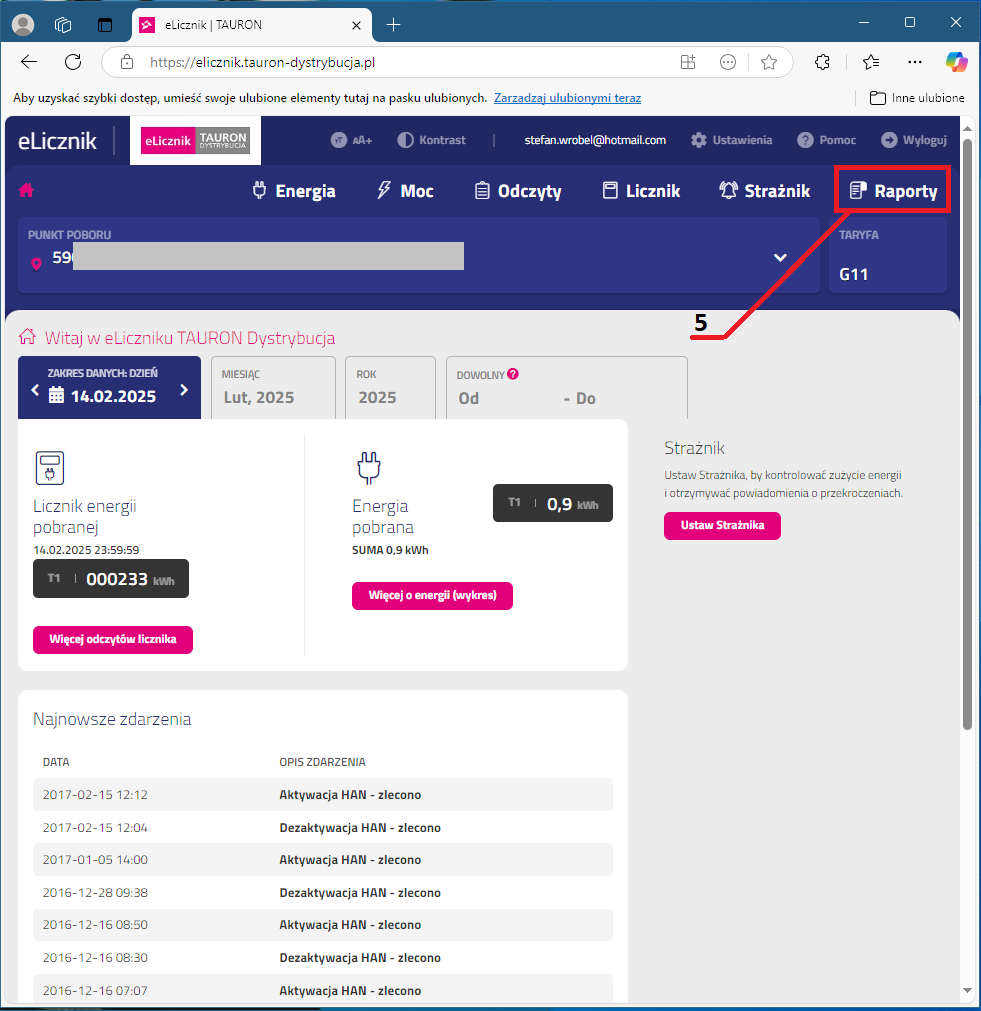This screenshot has height=1011, width=981.
Task: Click Wyloguj to log out
Action: (x=914, y=140)
